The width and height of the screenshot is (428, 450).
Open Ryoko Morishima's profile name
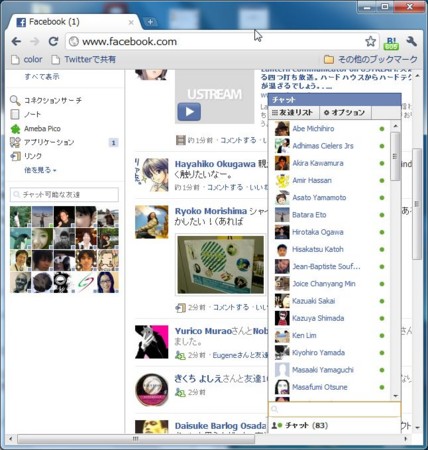pyautogui.click(x=211, y=211)
